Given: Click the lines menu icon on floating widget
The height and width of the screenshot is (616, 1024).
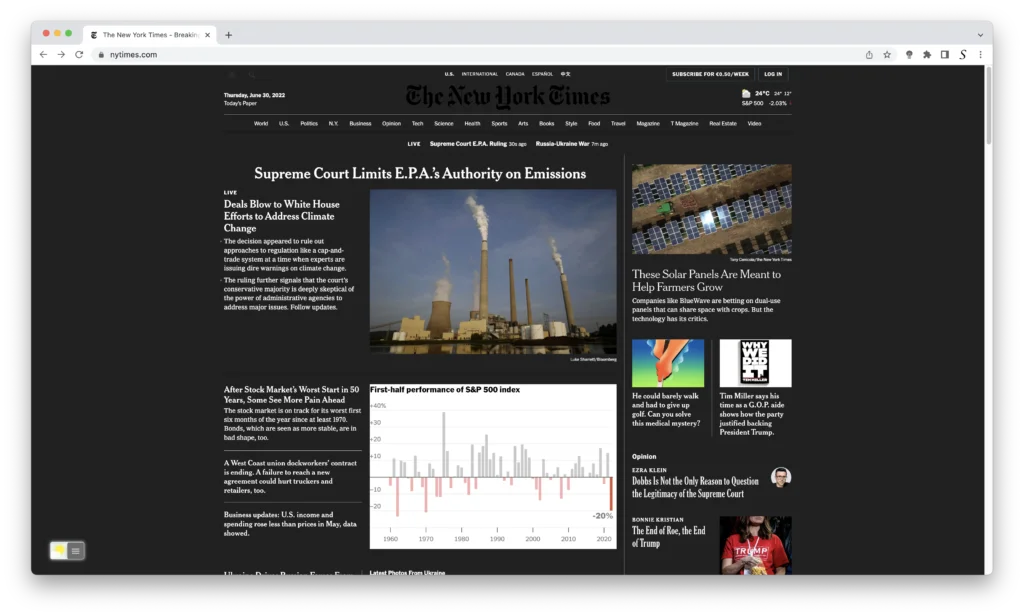Looking at the screenshot, I should 76,551.
